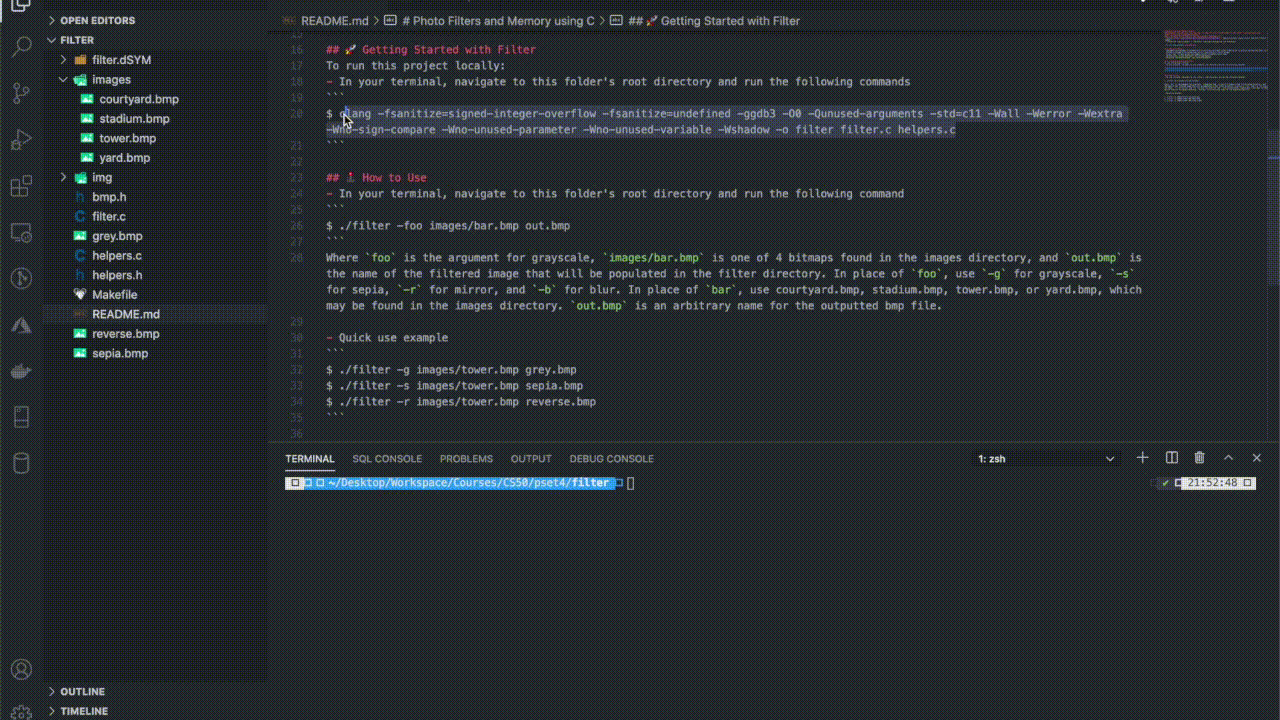Screen dimensions: 1280x720
Task: Open the Run and Debug view
Action: point(21,140)
